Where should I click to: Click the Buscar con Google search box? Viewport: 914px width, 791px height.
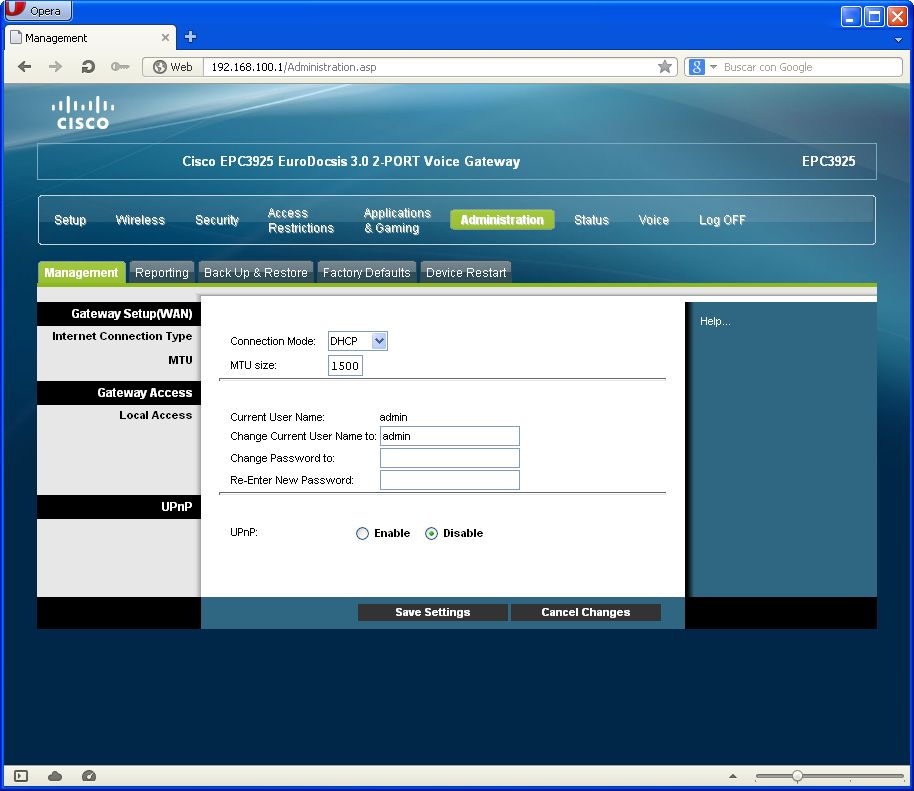810,67
